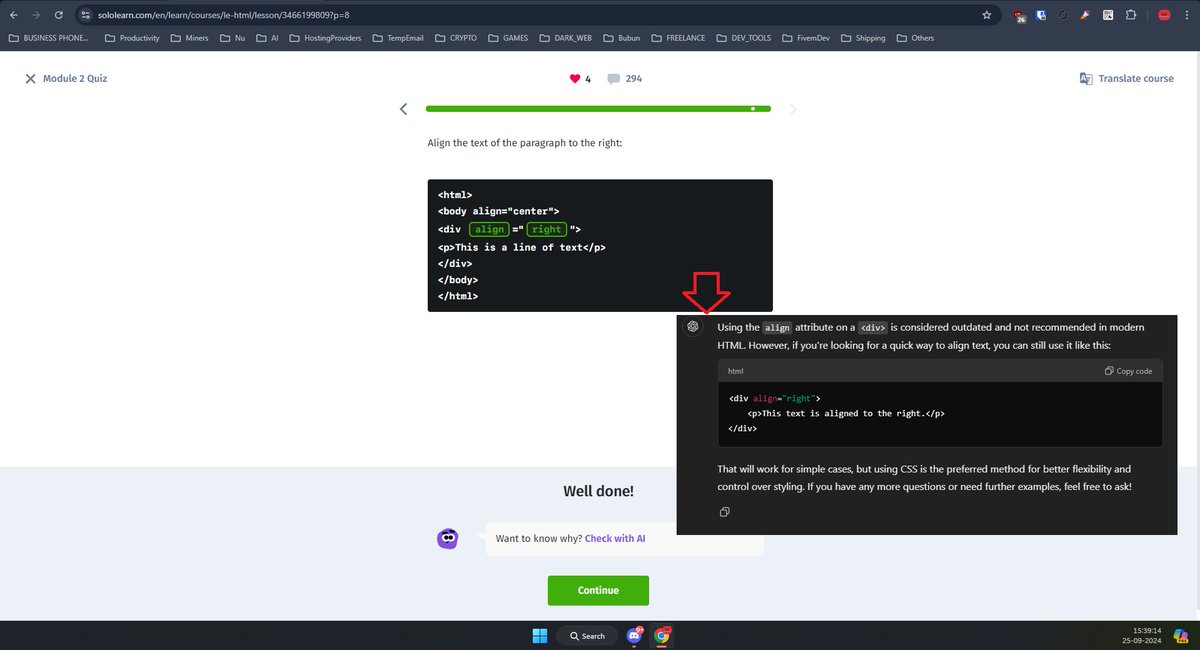
Task: Click the purple Sololearn mascot avatar
Action: [x=448, y=538]
